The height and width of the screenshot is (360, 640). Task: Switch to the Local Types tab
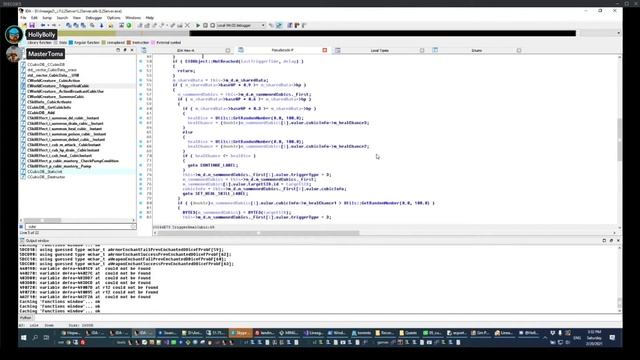[x=380, y=51]
